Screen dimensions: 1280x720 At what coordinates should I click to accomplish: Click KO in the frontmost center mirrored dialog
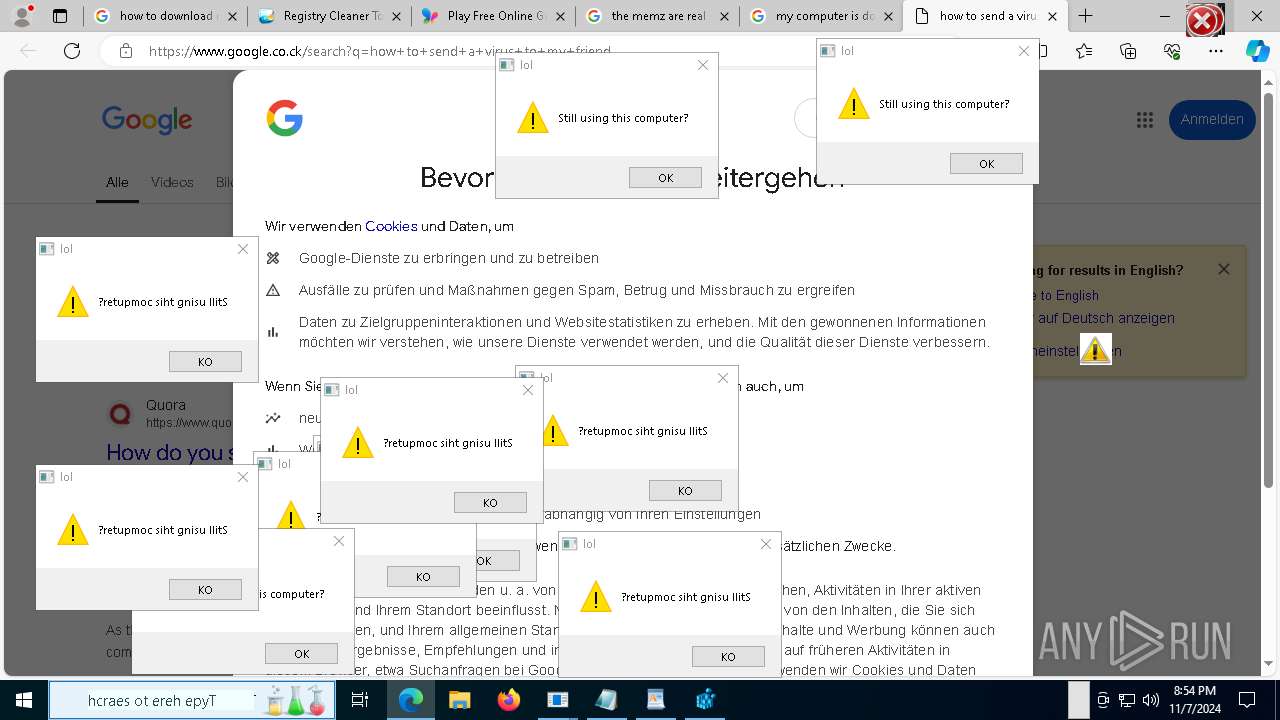(490, 503)
